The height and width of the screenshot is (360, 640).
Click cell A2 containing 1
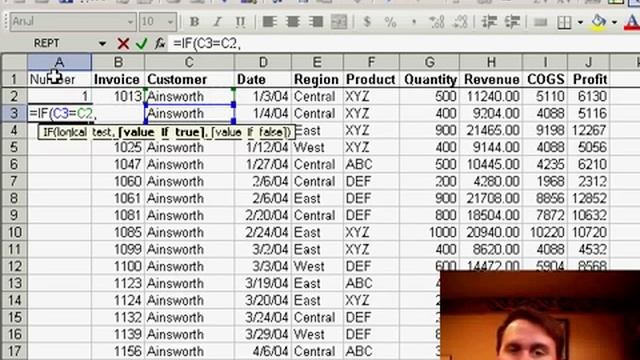59,96
